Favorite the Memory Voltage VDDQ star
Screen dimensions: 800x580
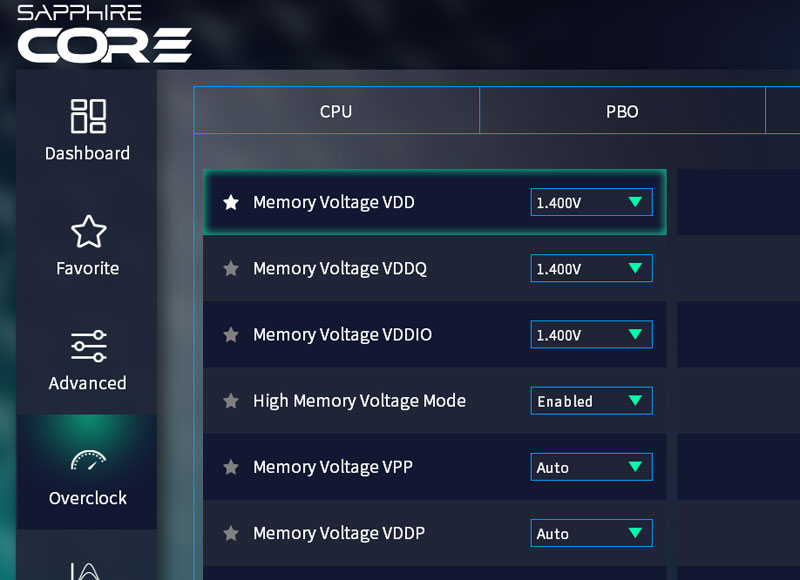pyautogui.click(x=231, y=269)
